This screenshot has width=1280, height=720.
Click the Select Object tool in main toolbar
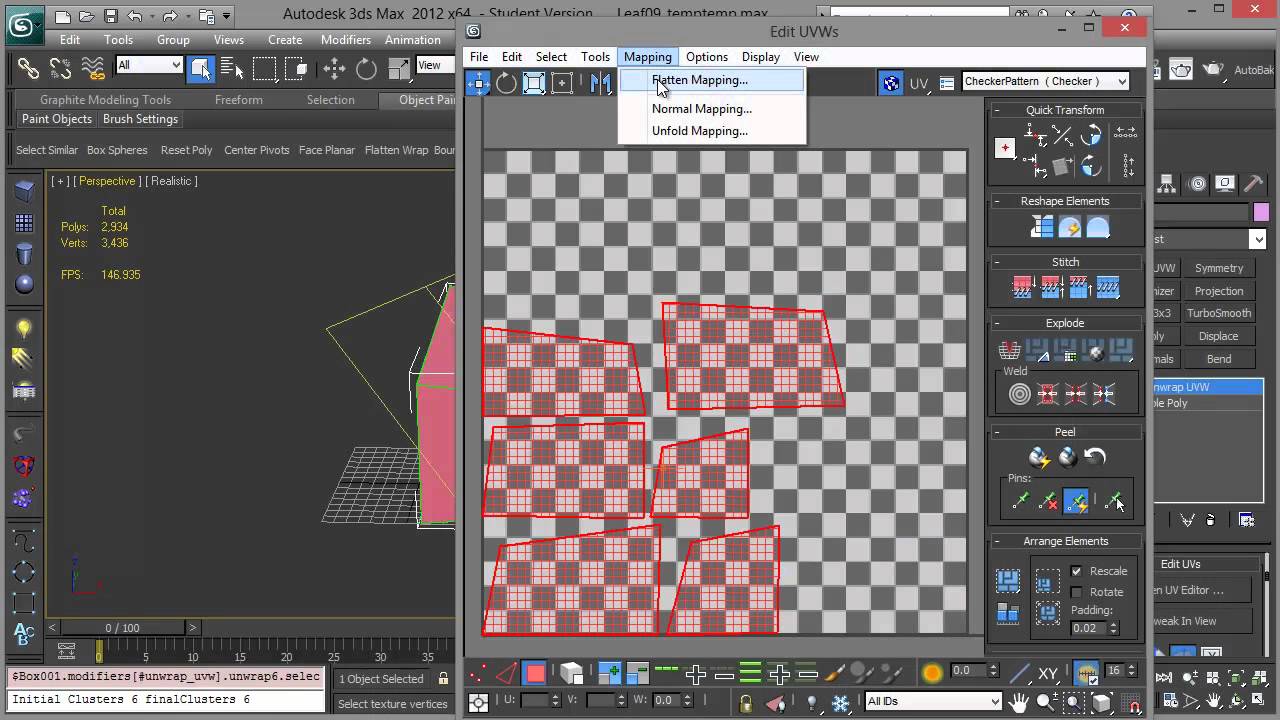(x=200, y=68)
